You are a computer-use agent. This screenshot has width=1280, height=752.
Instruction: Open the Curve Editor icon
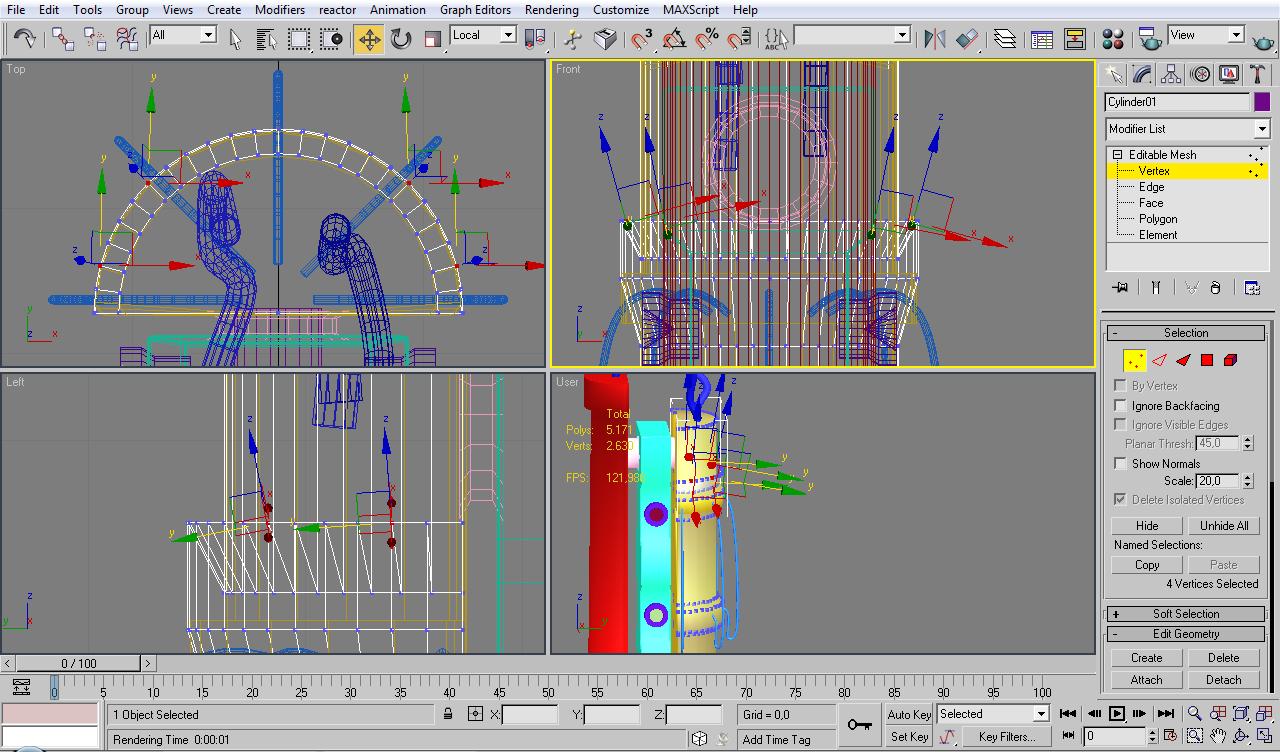click(x=1041, y=39)
